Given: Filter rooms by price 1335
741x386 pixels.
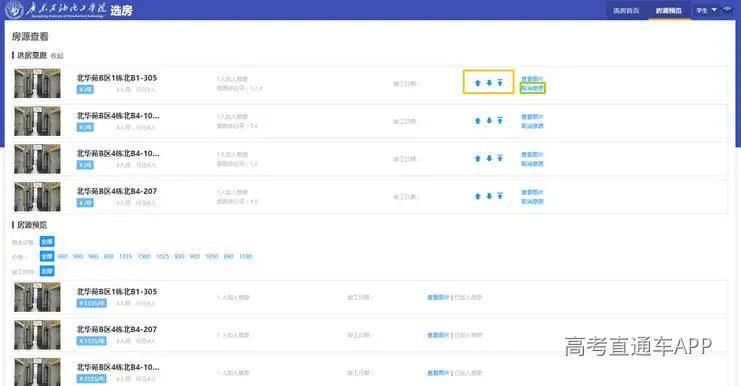Looking at the screenshot, I should [x=125, y=257].
